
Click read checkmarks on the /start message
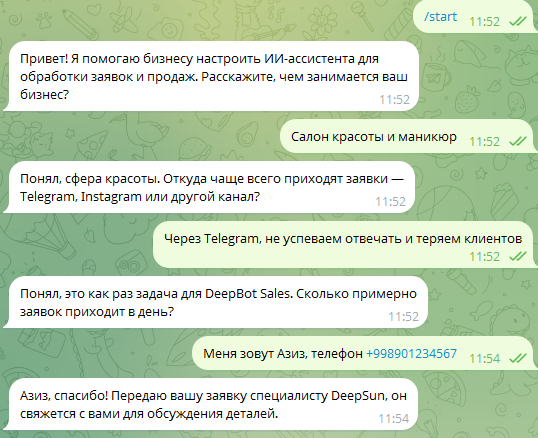click(x=518, y=22)
